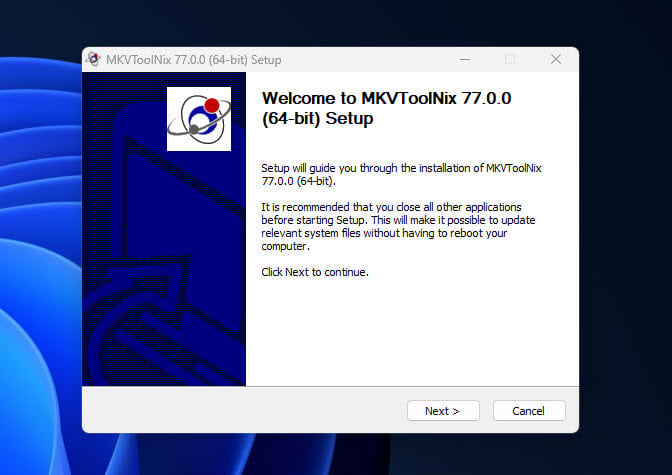Viewport: 672px width, 475px height.
Task: Click the MKVToolNix logo in the sidebar
Action: [199, 119]
